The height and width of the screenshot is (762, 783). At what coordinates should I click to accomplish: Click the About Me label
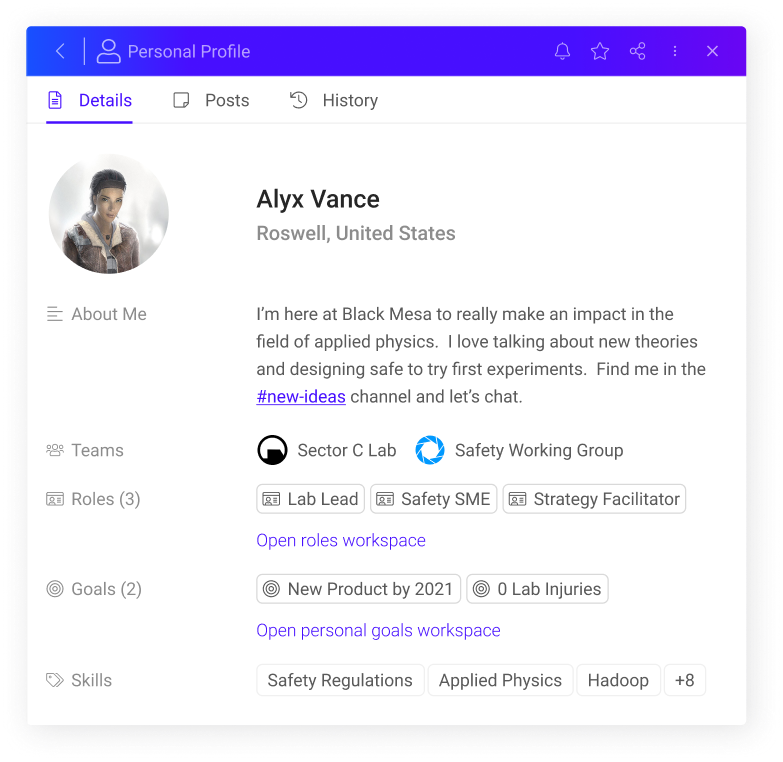[109, 314]
